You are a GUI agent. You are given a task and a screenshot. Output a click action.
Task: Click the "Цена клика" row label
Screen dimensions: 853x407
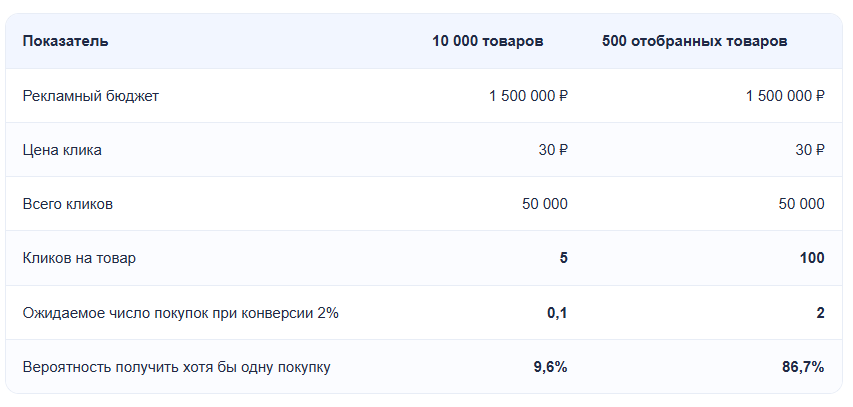pyautogui.click(x=62, y=150)
